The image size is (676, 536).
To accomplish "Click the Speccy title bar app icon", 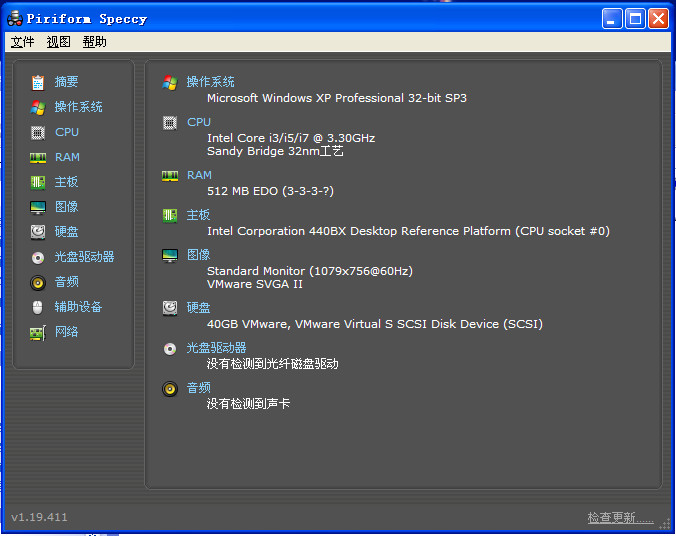I will click(15, 19).
